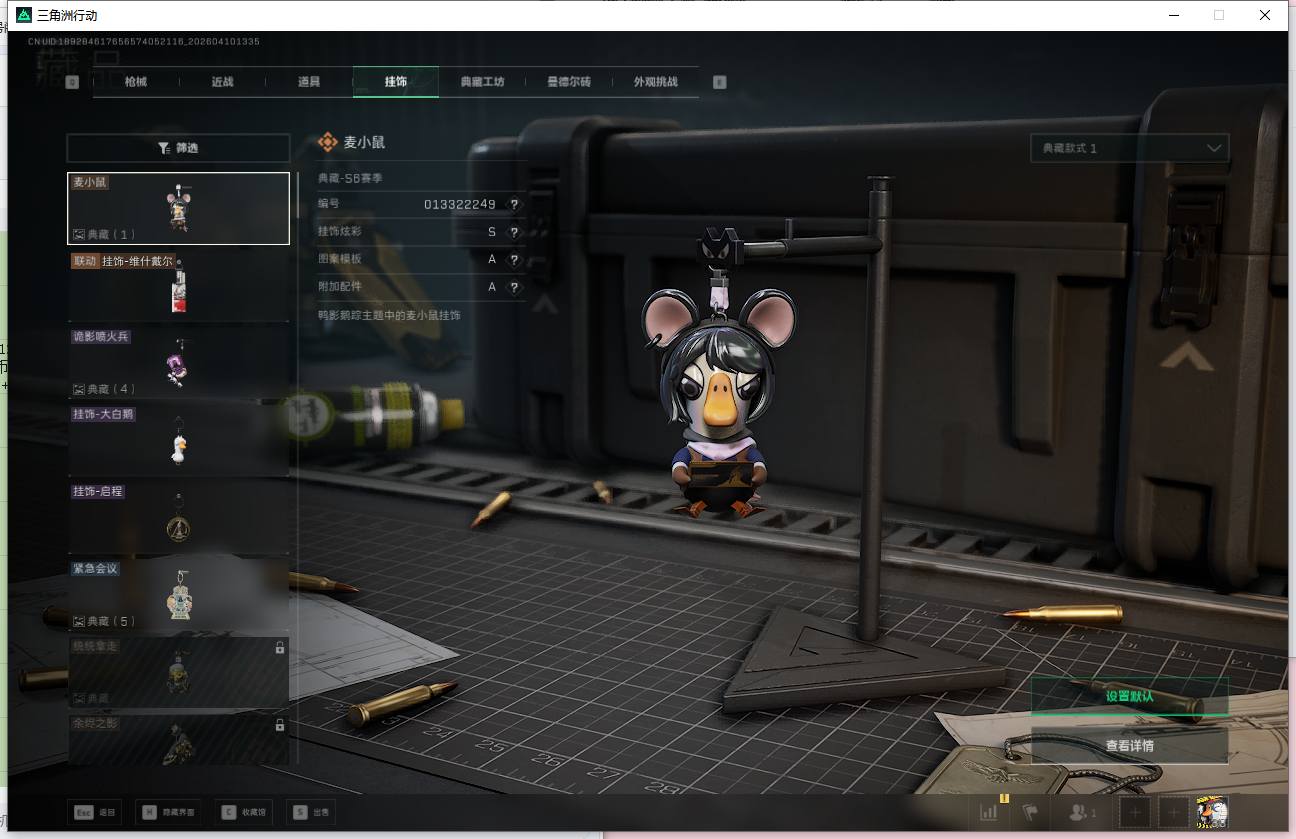Switch to the 典藏工坊 tab
Viewport: 1296px width, 839px height.
482,82
